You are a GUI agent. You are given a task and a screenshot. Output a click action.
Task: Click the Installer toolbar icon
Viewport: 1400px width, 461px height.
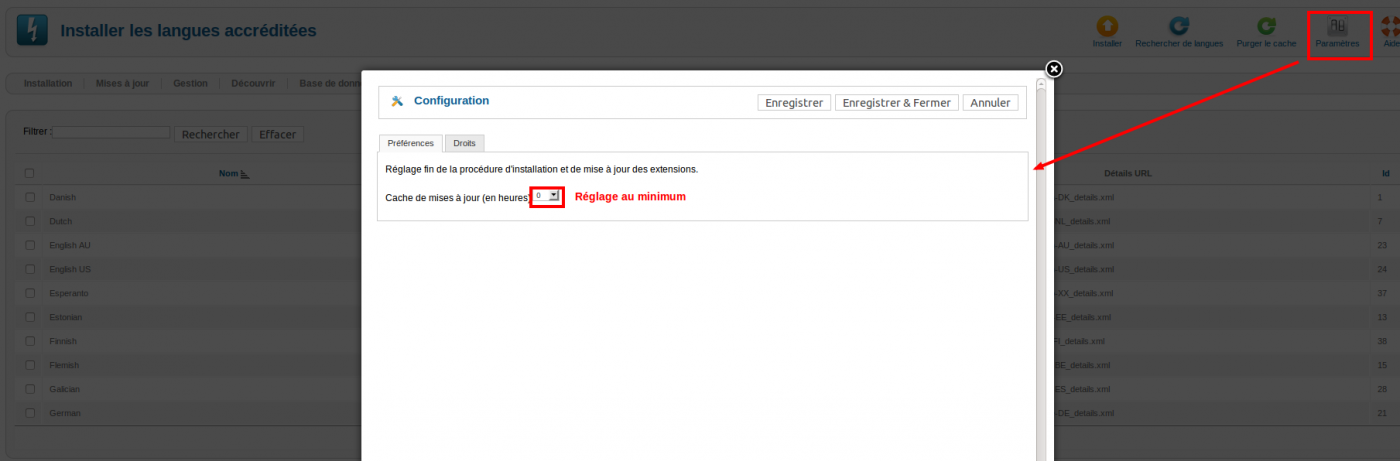tap(1107, 27)
